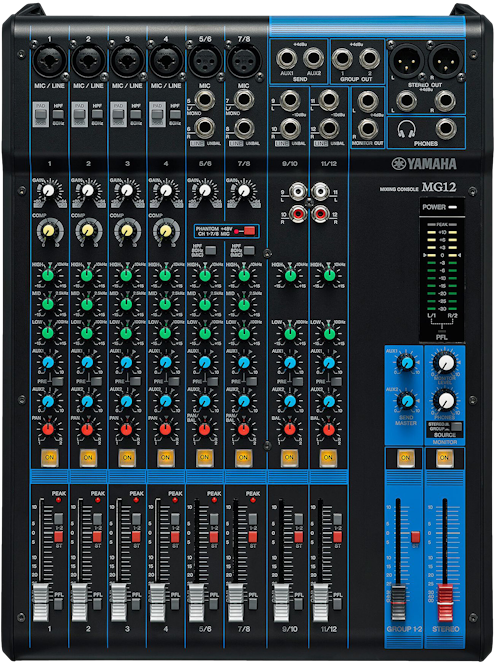Enable the GROUP 1-2 master ON button
This screenshot has height=664, width=496.
tap(405, 457)
